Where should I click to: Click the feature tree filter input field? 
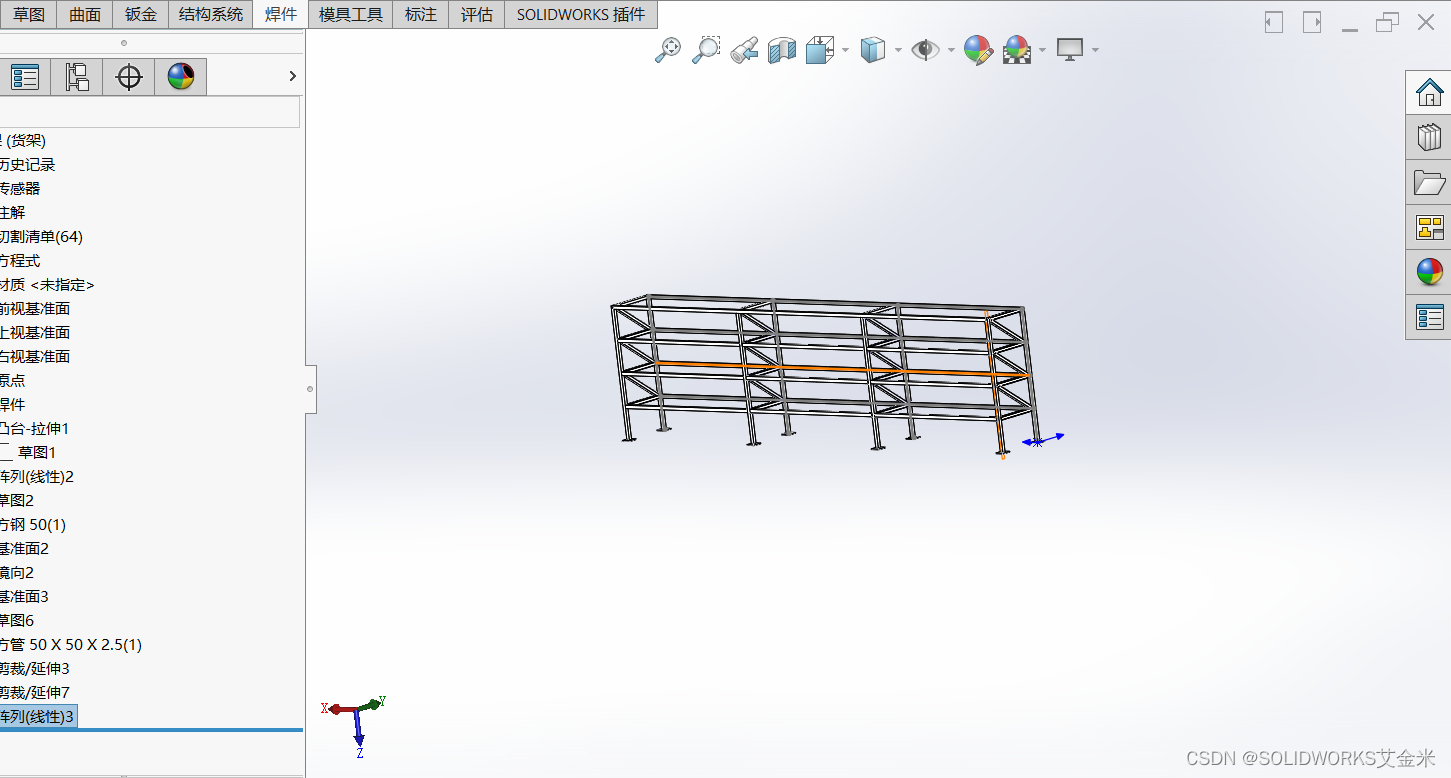click(x=149, y=112)
